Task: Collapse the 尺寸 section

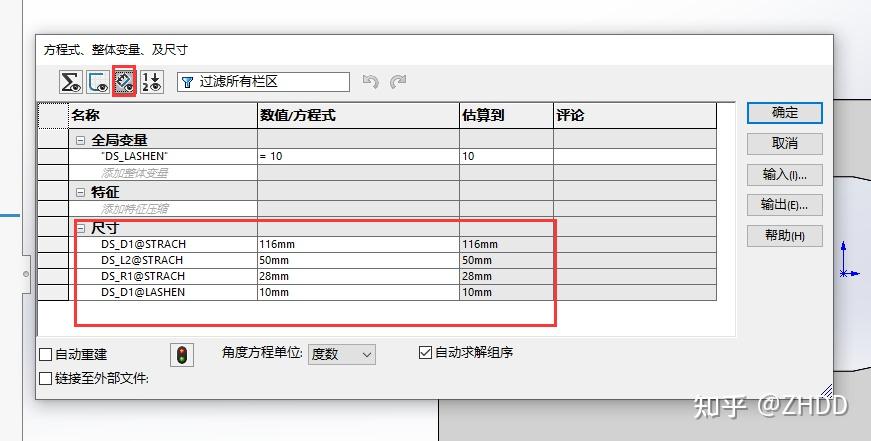Action: tap(80, 228)
